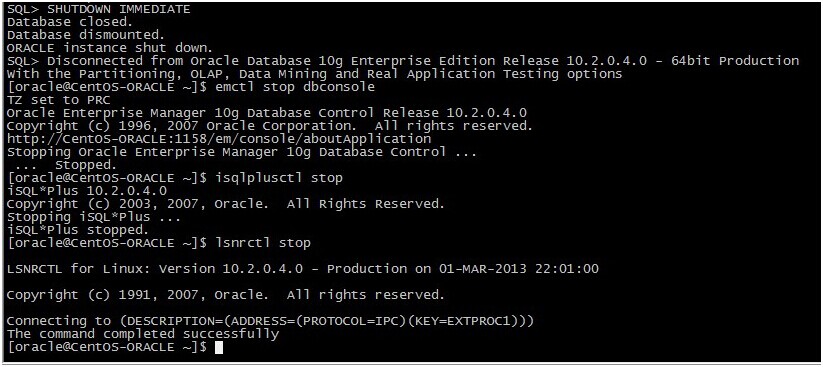The width and height of the screenshot is (823, 367).
Task: Click the '01-MAR-2013 22:01:00' timestamp
Action: (519, 269)
